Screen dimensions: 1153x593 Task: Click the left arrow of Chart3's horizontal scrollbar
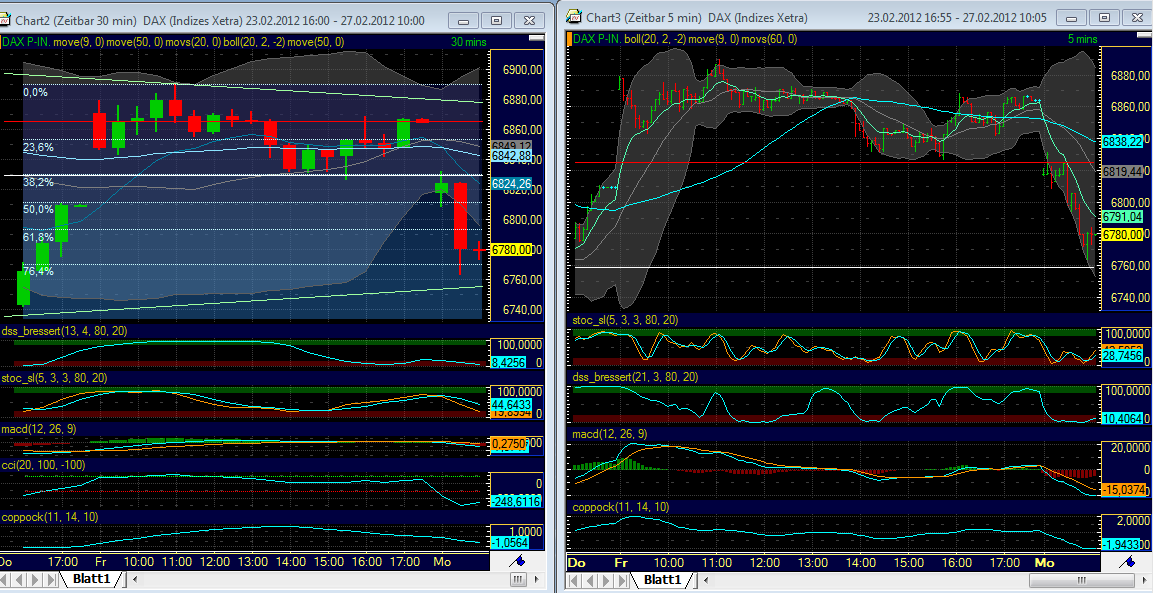[704, 579]
